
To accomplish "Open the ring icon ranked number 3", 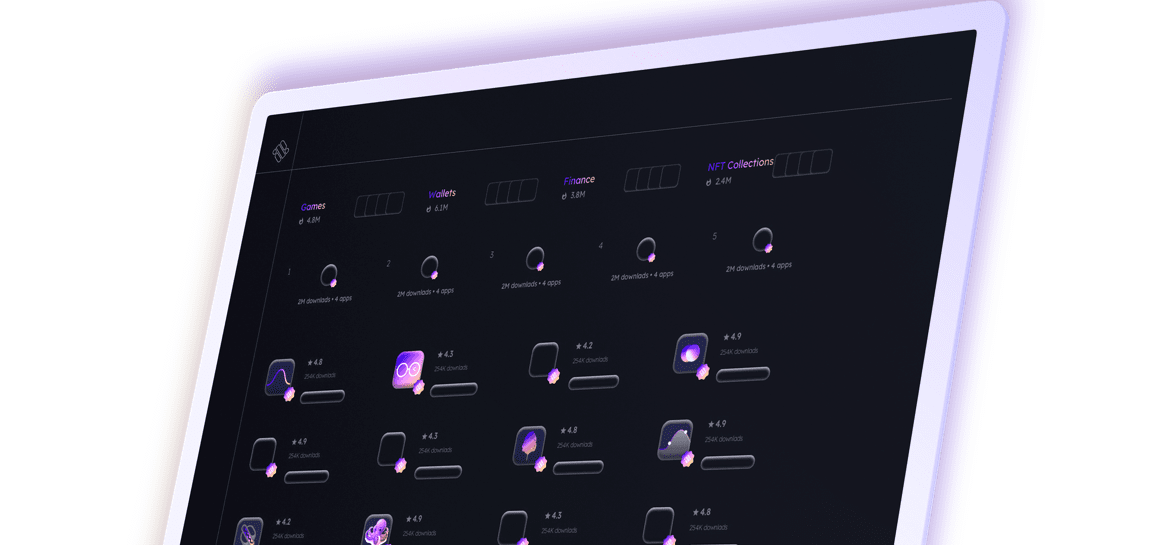I will (536, 259).
